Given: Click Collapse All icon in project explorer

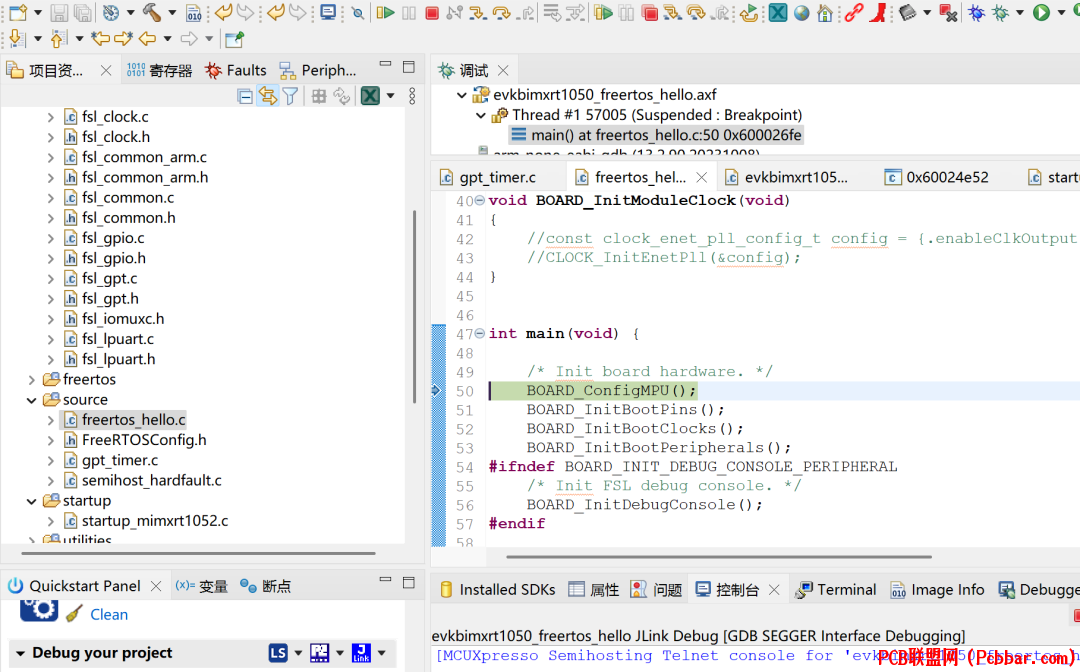Looking at the screenshot, I should pyautogui.click(x=245, y=96).
